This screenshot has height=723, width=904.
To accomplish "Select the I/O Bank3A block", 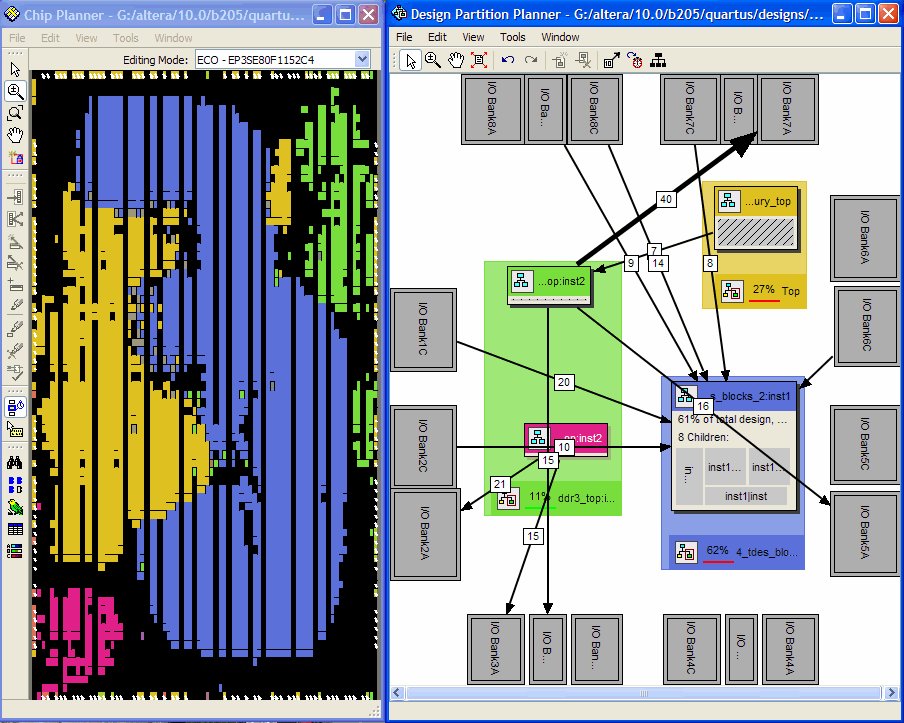I will (x=496, y=649).
